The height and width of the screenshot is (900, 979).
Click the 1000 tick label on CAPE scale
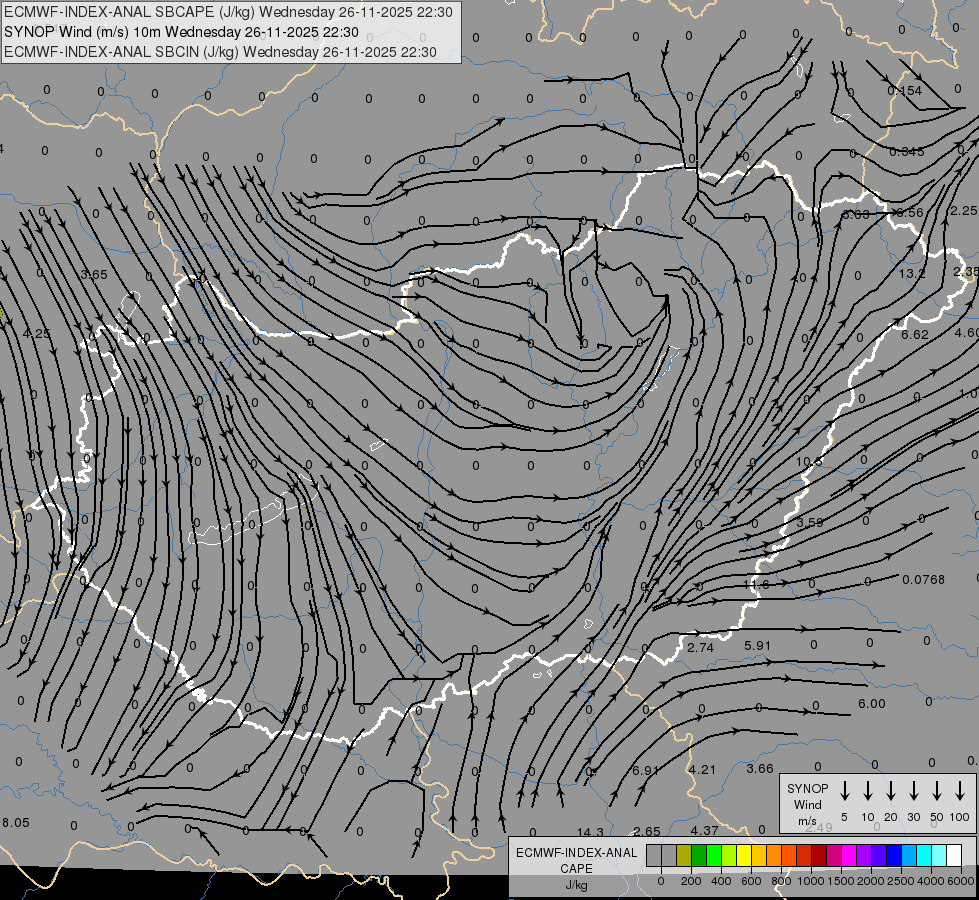click(811, 881)
